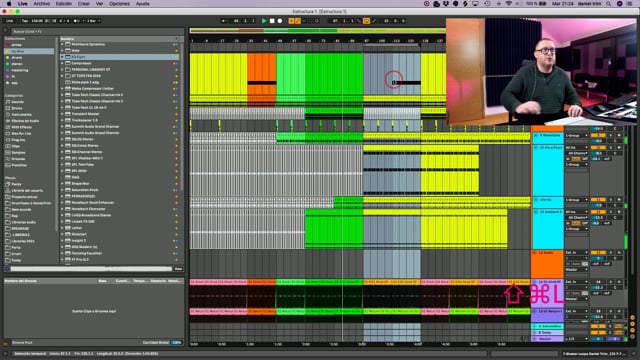The height and width of the screenshot is (360, 640).
Task: Click the arrangement overview bar
Action: (318, 31)
